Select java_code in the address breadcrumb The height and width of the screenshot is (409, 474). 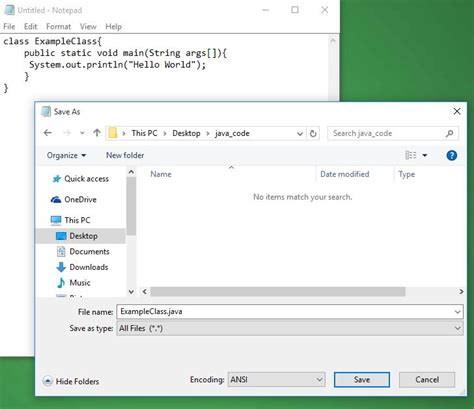pyautogui.click(x=232, y=133)
